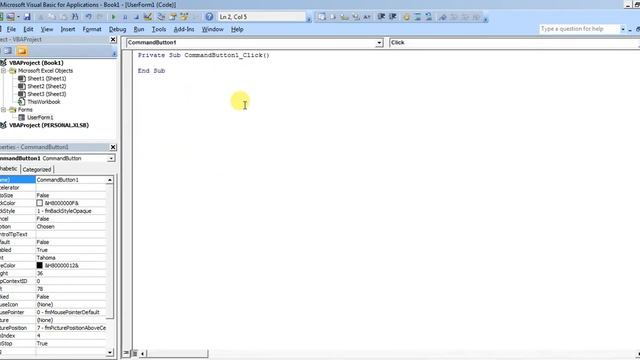Click the BackColor white color swatch
The height and width of the screenshot is (360, 640).
[40, 203]
